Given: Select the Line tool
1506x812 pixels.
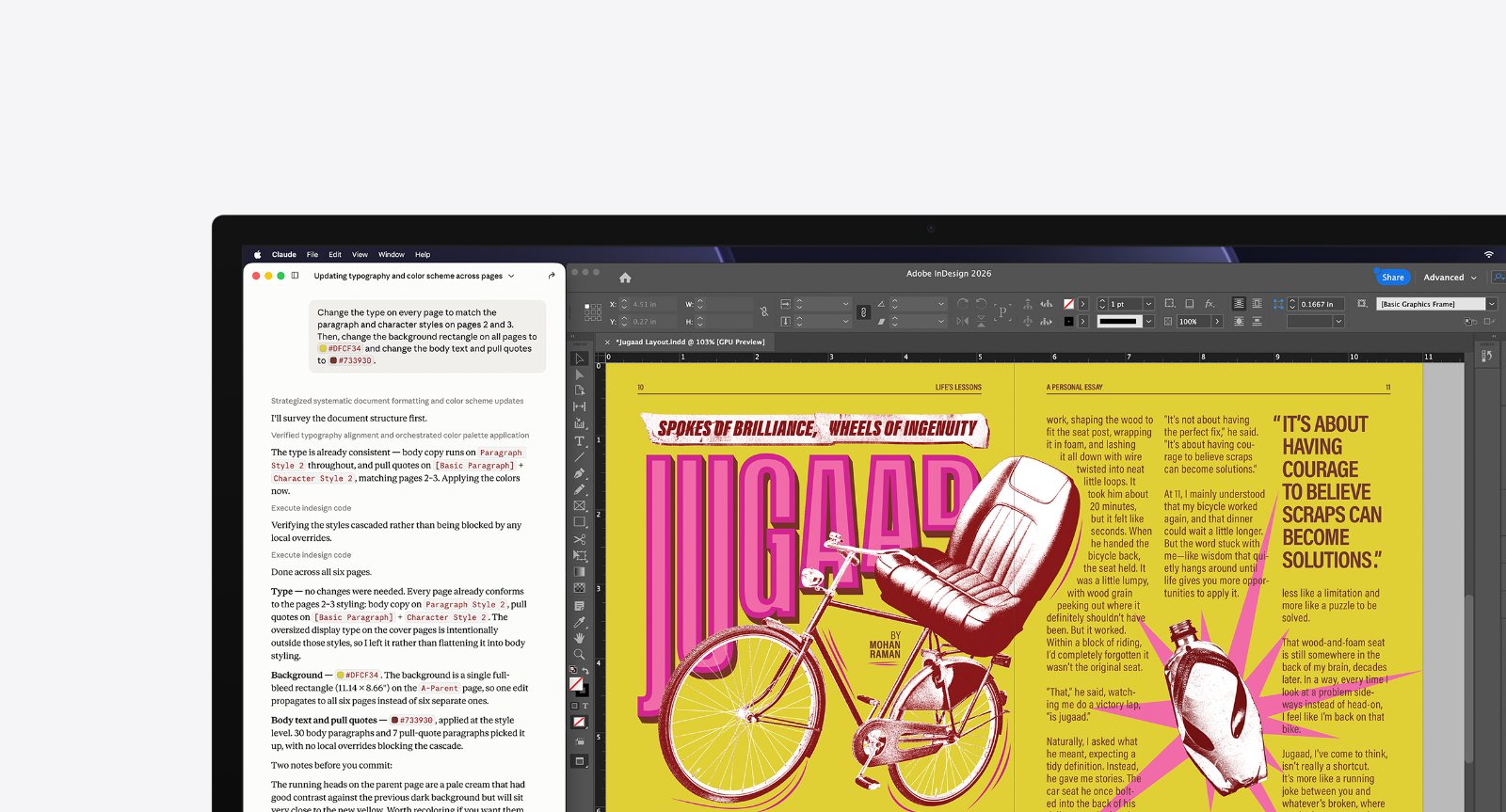Looking at the screenshot, I should coord(579,456).
